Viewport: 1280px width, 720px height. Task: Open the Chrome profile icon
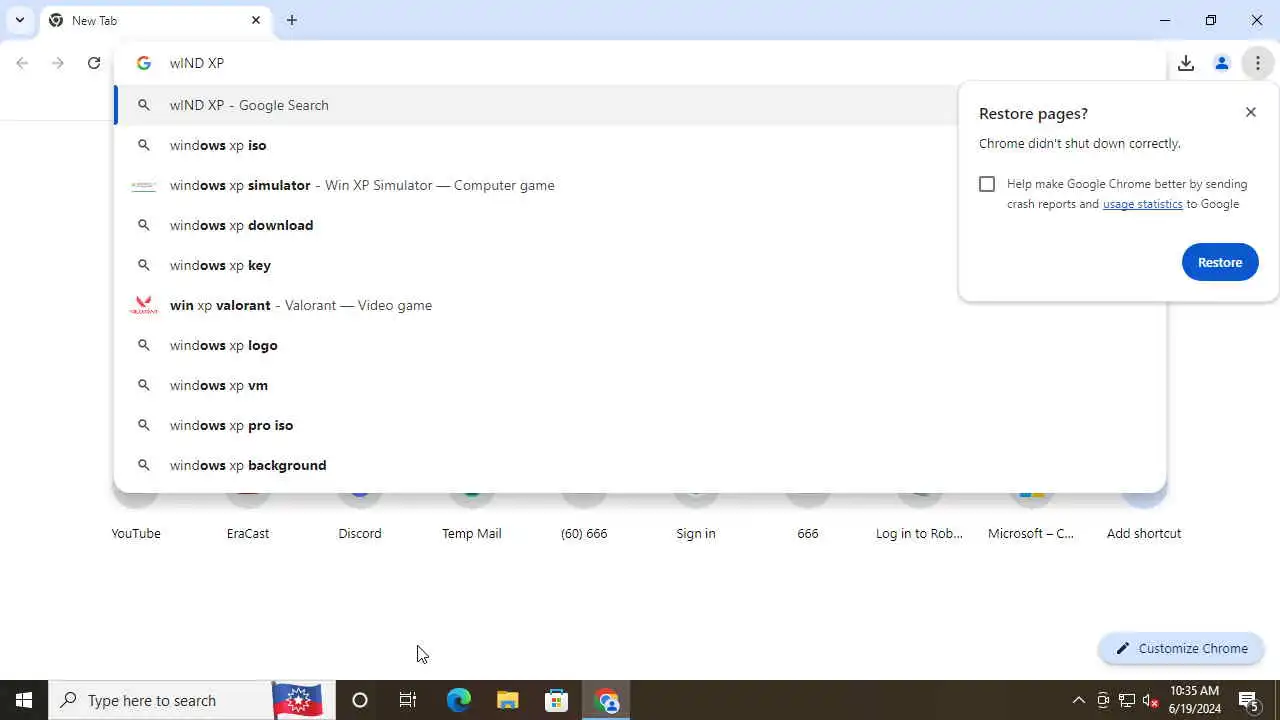tap(1222, 63)
